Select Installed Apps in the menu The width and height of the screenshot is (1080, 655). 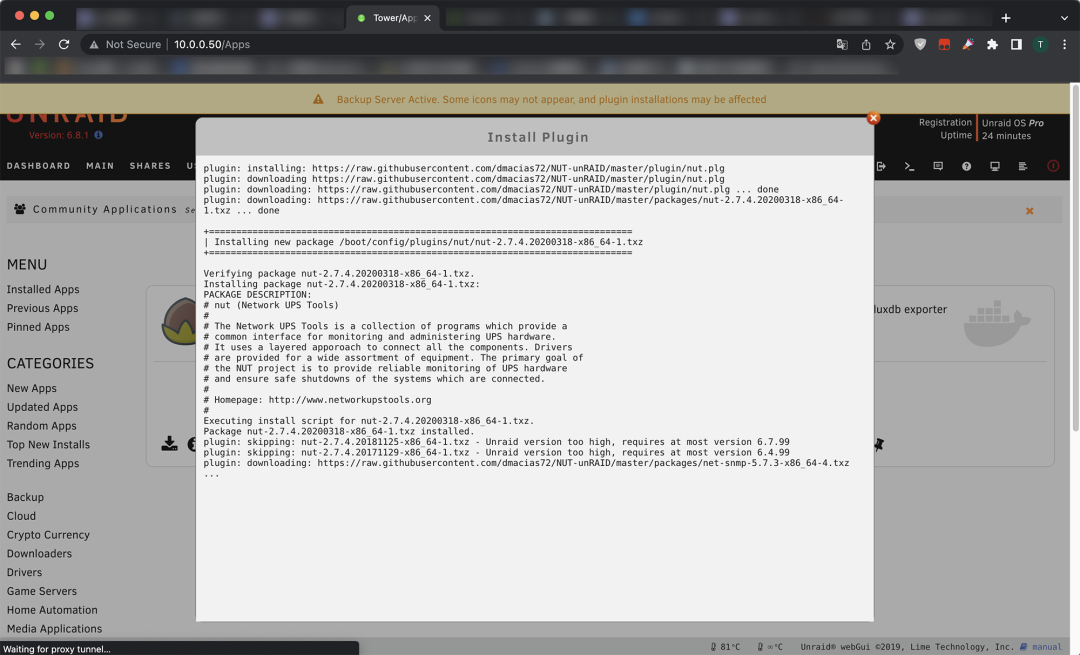(x=43, y=289)
